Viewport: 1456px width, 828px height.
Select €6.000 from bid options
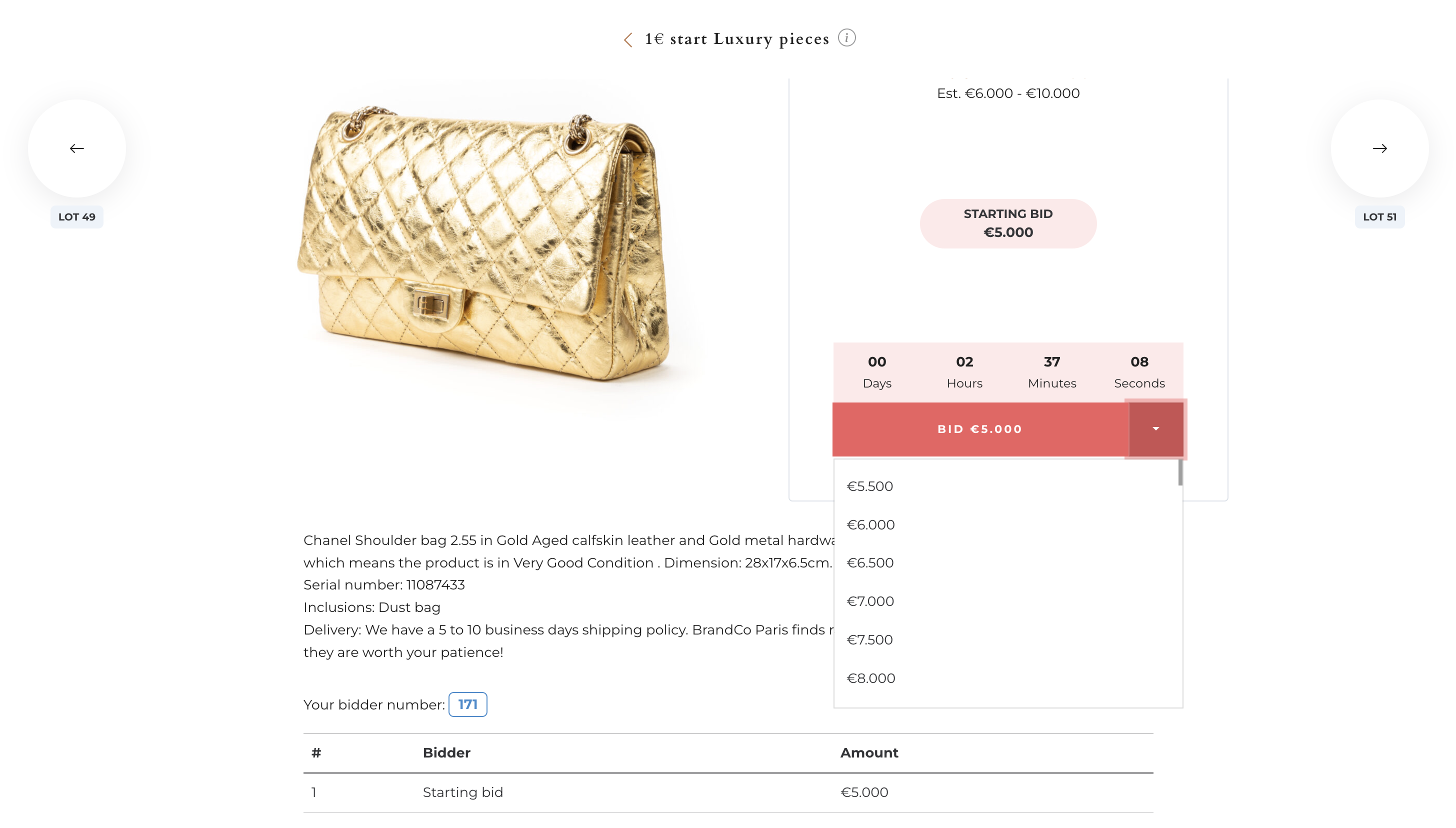point(870,524)
